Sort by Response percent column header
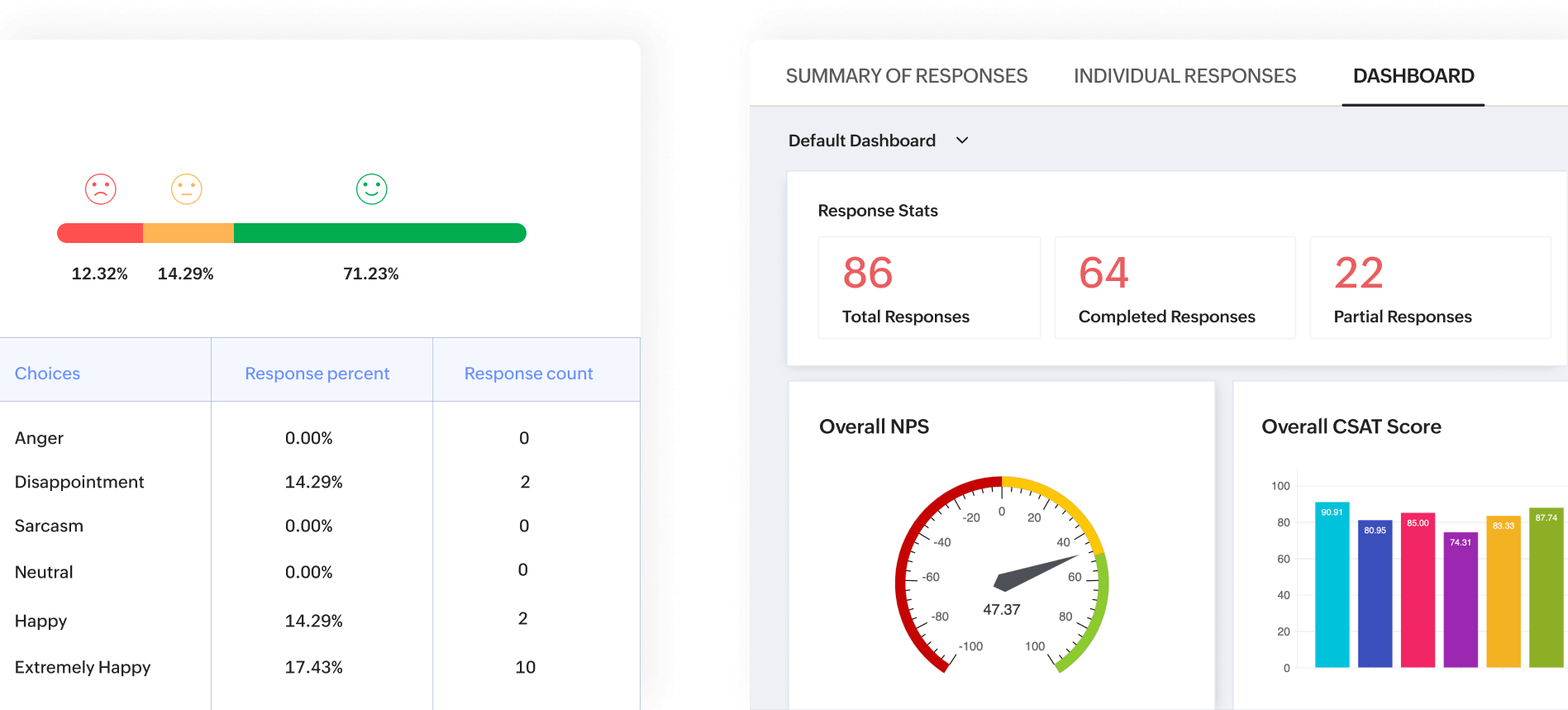Image resolution: width=1568 pixels, height=710 pixels. point(317,374)
